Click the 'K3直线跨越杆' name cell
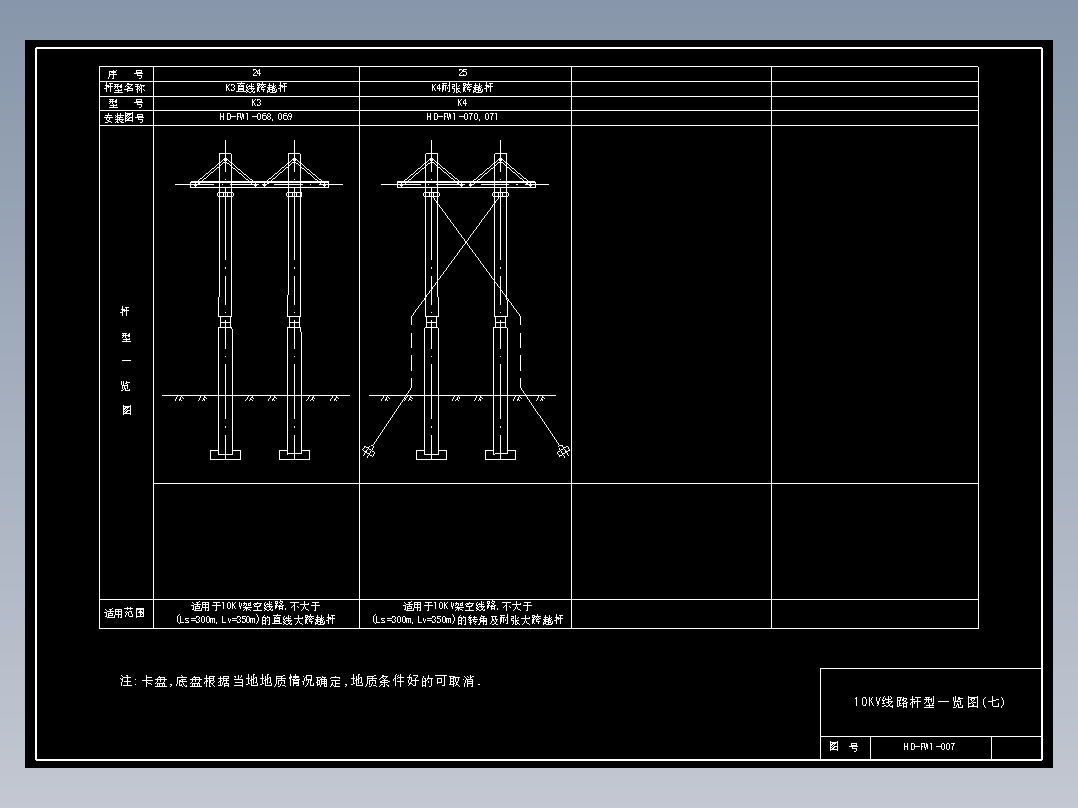This screenshot has height=808, width=1078. click(x=256, y=88)
